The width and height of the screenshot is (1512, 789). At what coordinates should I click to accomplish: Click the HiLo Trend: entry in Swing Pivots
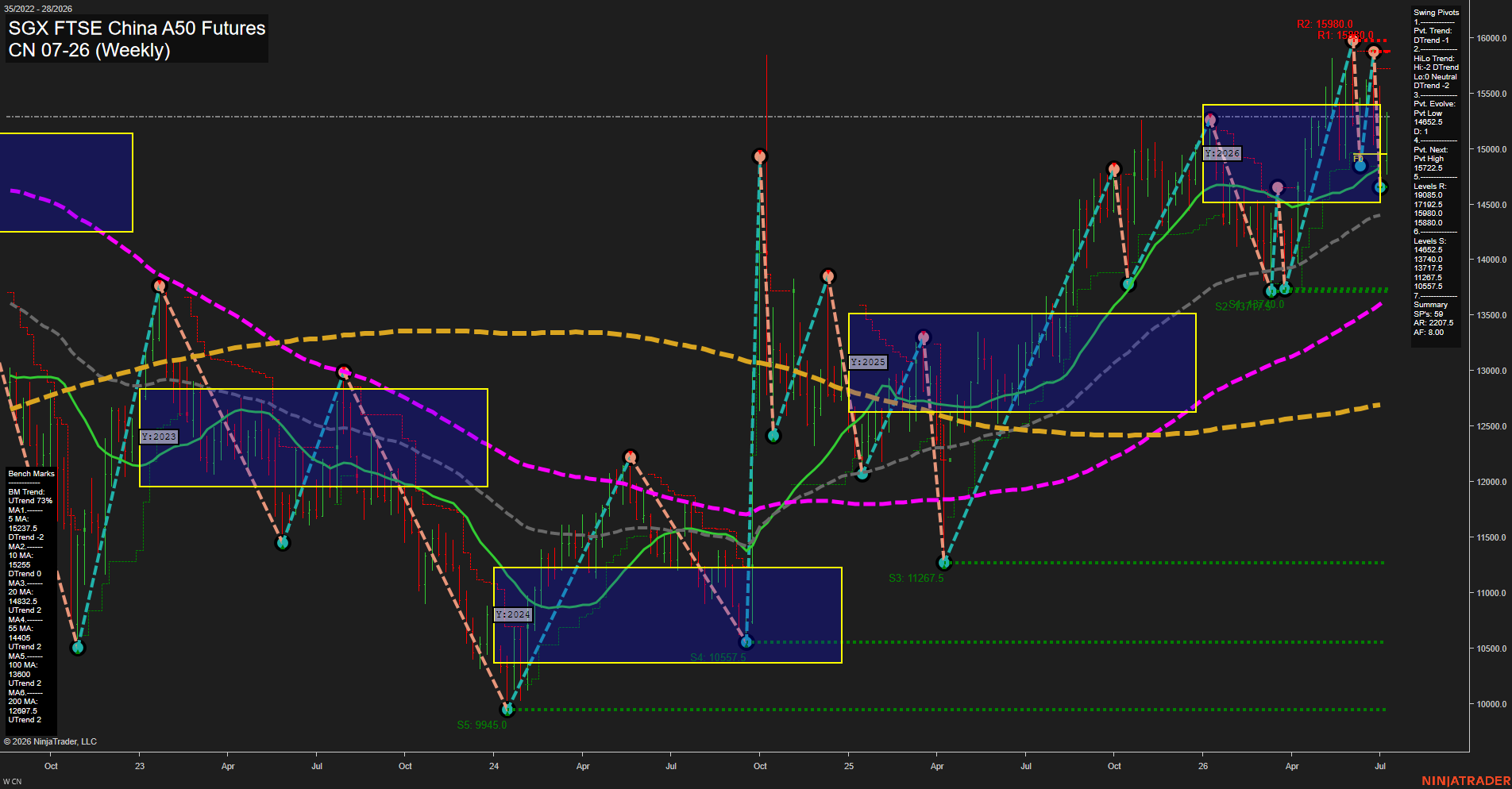coord(1433,59)
